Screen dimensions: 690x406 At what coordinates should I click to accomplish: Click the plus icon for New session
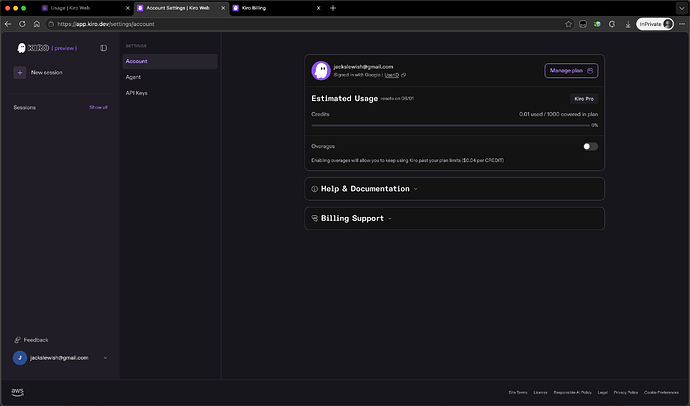click(20, 73)
